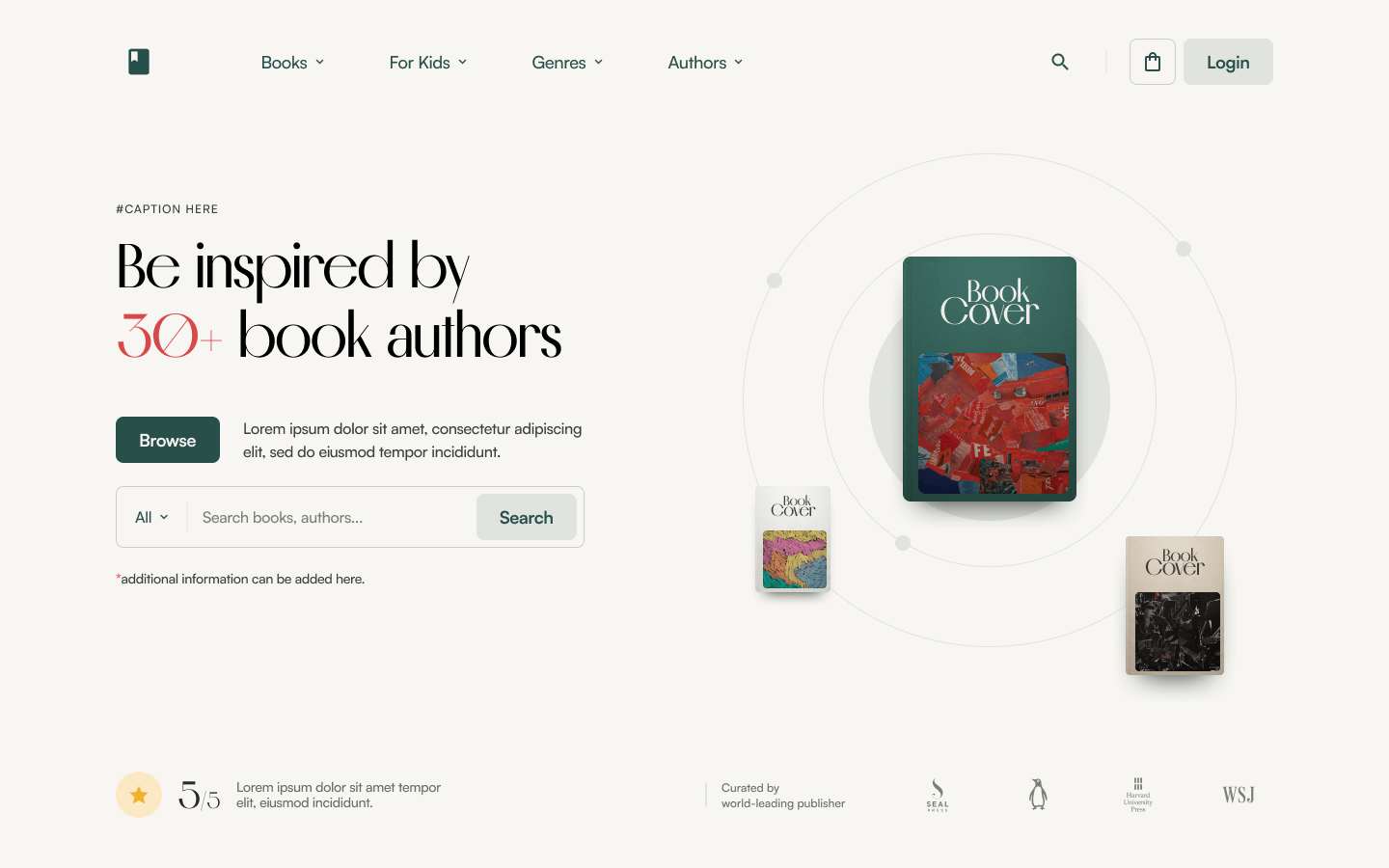Image resolution: width=1389 pixels, height=868 pixels.
Task: Open the All category filter dropdown
Action: 151,517
